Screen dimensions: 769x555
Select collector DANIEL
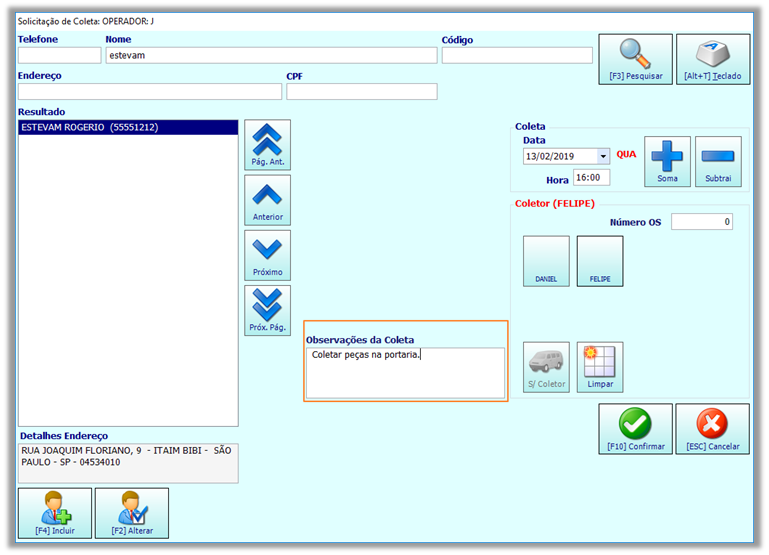546,261
